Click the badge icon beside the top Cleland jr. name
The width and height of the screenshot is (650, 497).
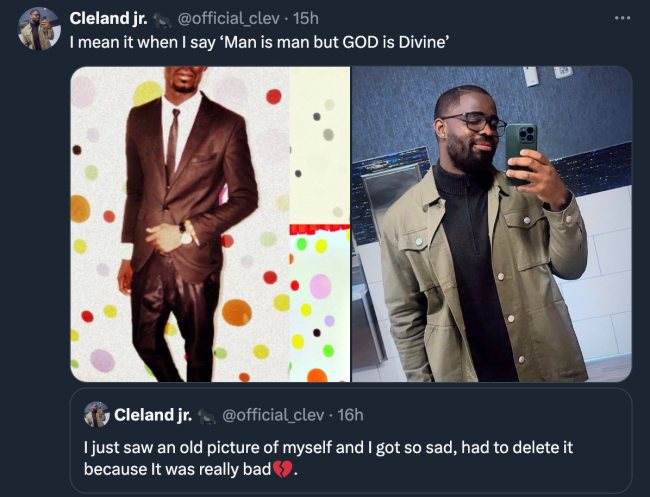point(161,19)
